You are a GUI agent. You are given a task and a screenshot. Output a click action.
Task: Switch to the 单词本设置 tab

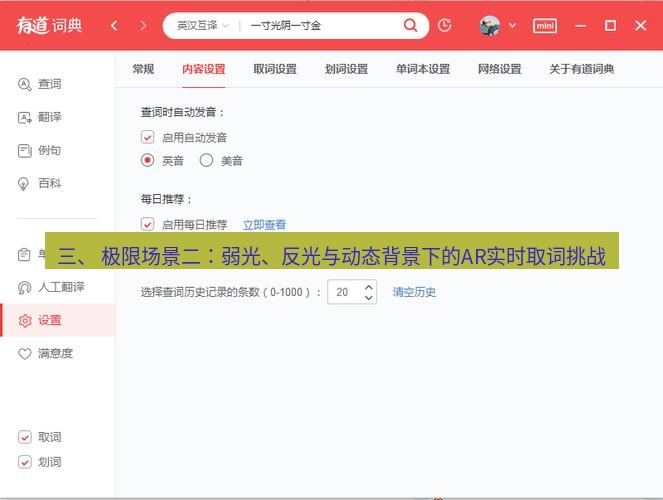pyautogui.click(x=423, y=69)
